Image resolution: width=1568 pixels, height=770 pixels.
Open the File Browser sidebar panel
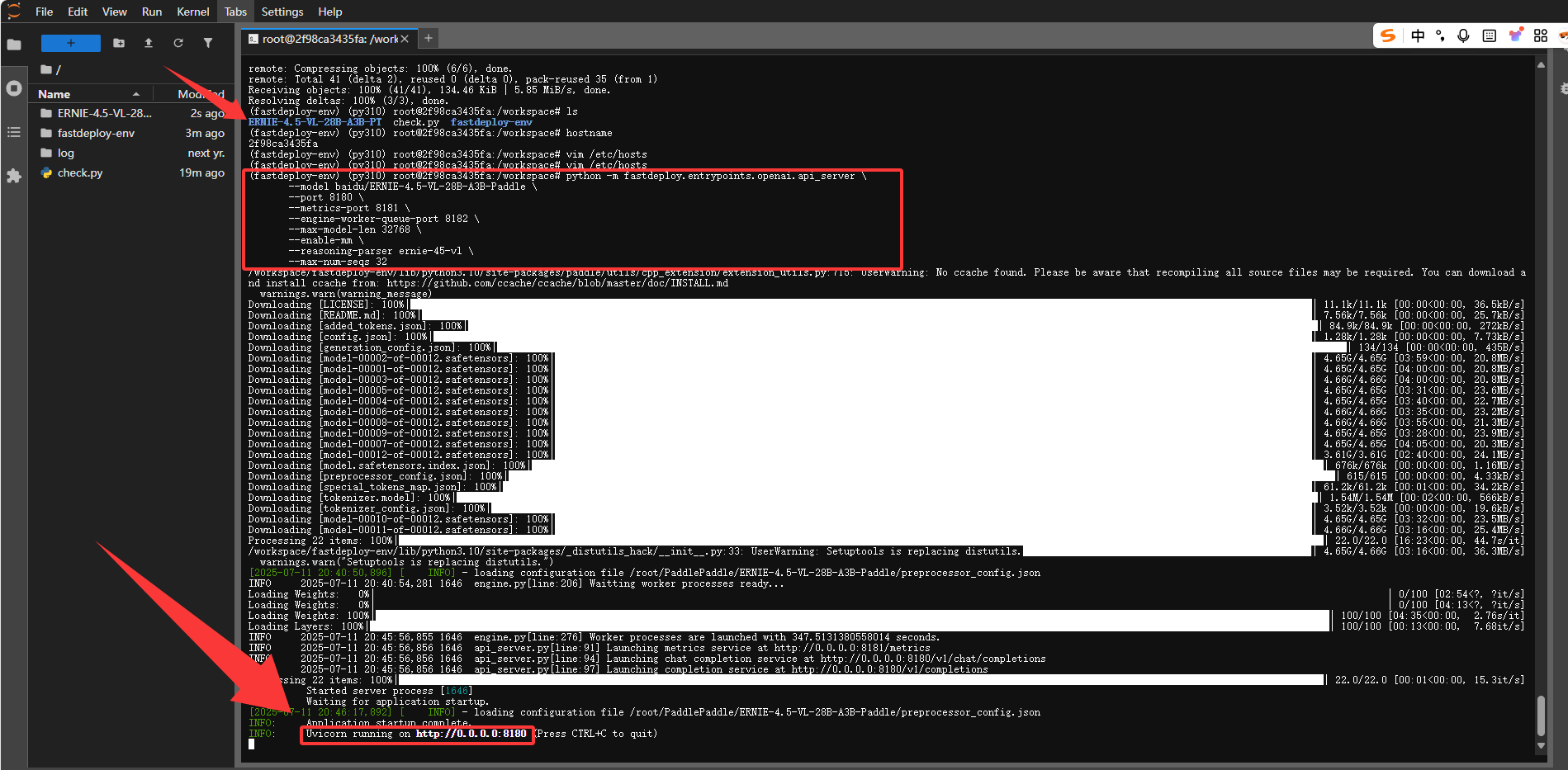coord(14,45)
